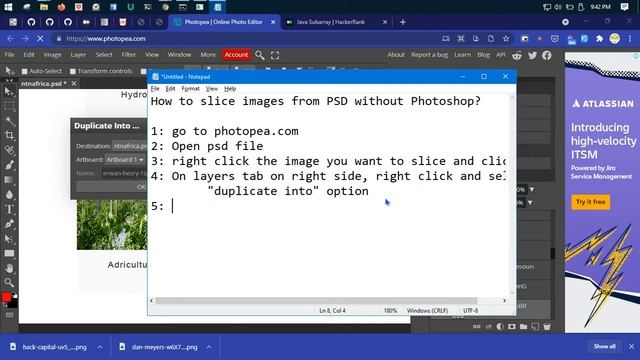
Task: Click the search magnifier icon in Photopea menu bar
Action: pyautogui.click(x=260, y=55)
